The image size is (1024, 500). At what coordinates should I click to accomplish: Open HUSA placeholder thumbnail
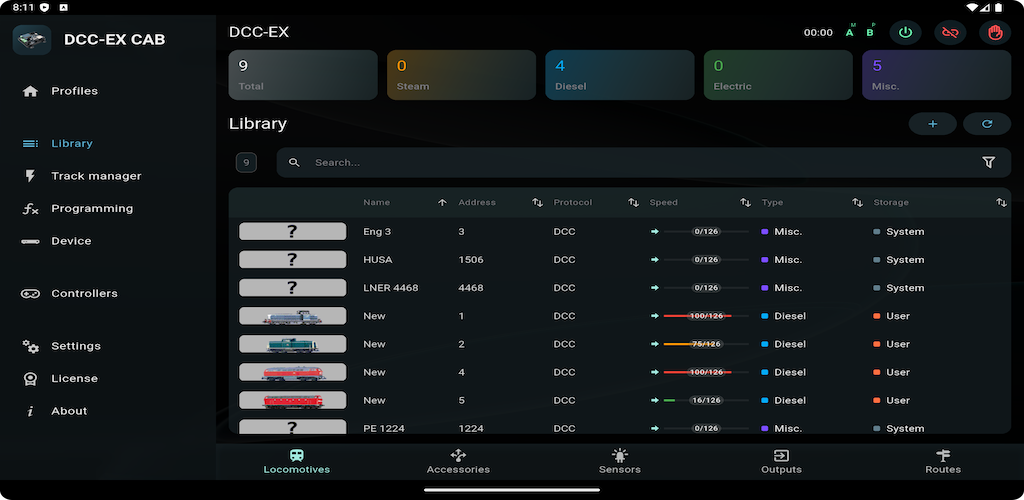(x=293, y=260)
